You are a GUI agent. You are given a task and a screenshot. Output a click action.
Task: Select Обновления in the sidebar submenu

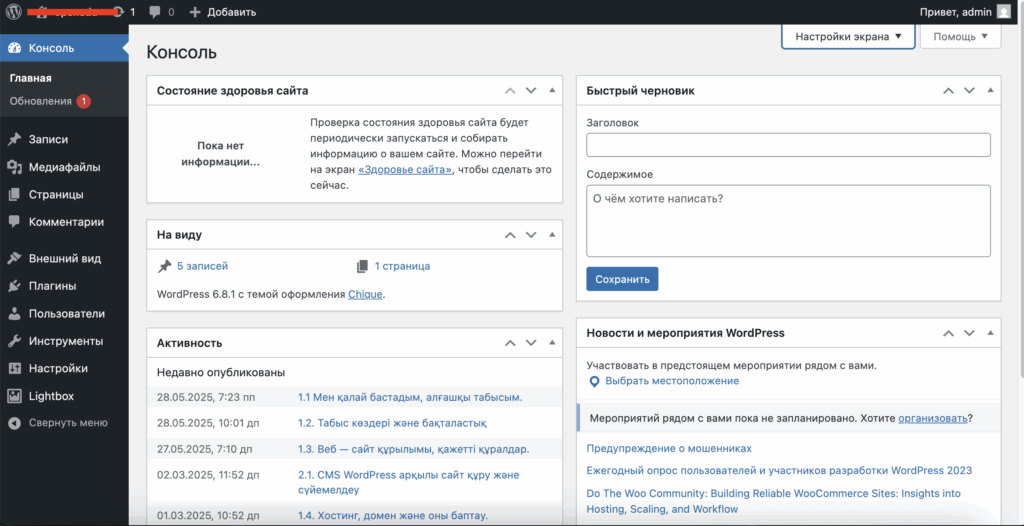[x=41, y=101]
